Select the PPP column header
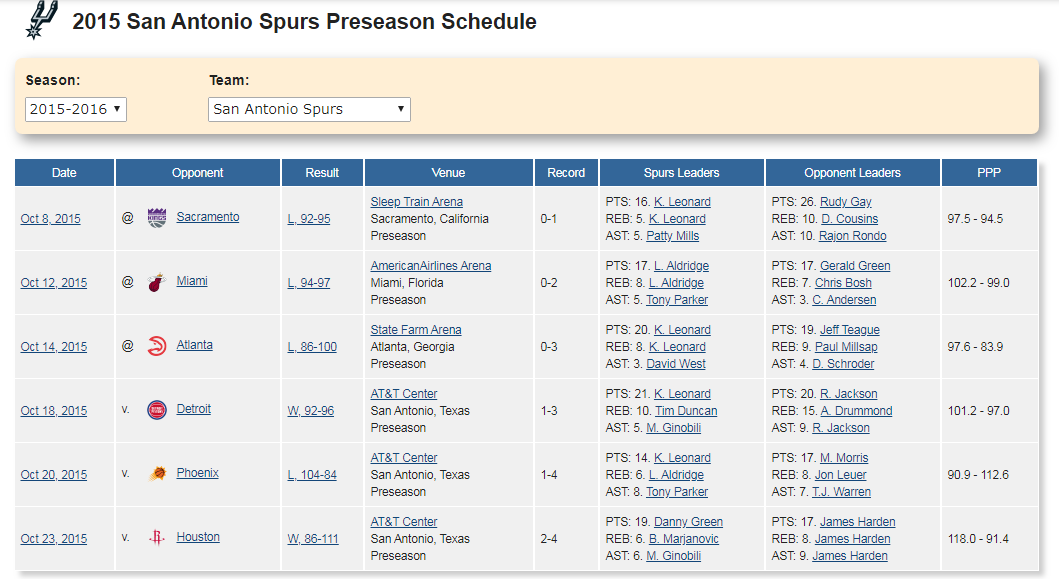This screenshot has height=579, width=1059. coord(989,172)
